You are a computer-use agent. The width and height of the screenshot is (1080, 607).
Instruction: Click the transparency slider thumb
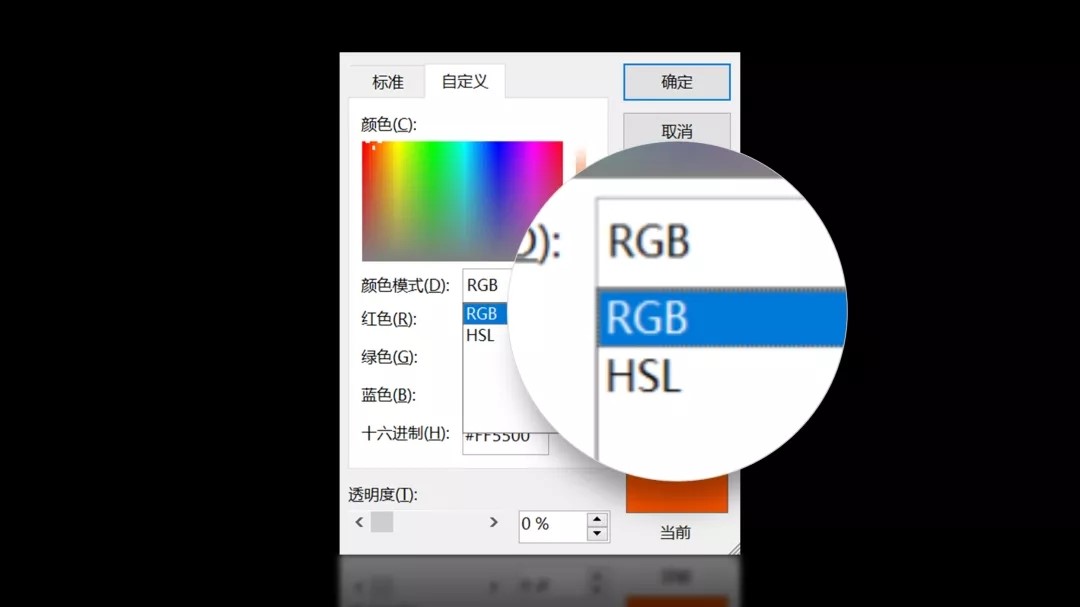pyautogui.click(x=382, y=522)
